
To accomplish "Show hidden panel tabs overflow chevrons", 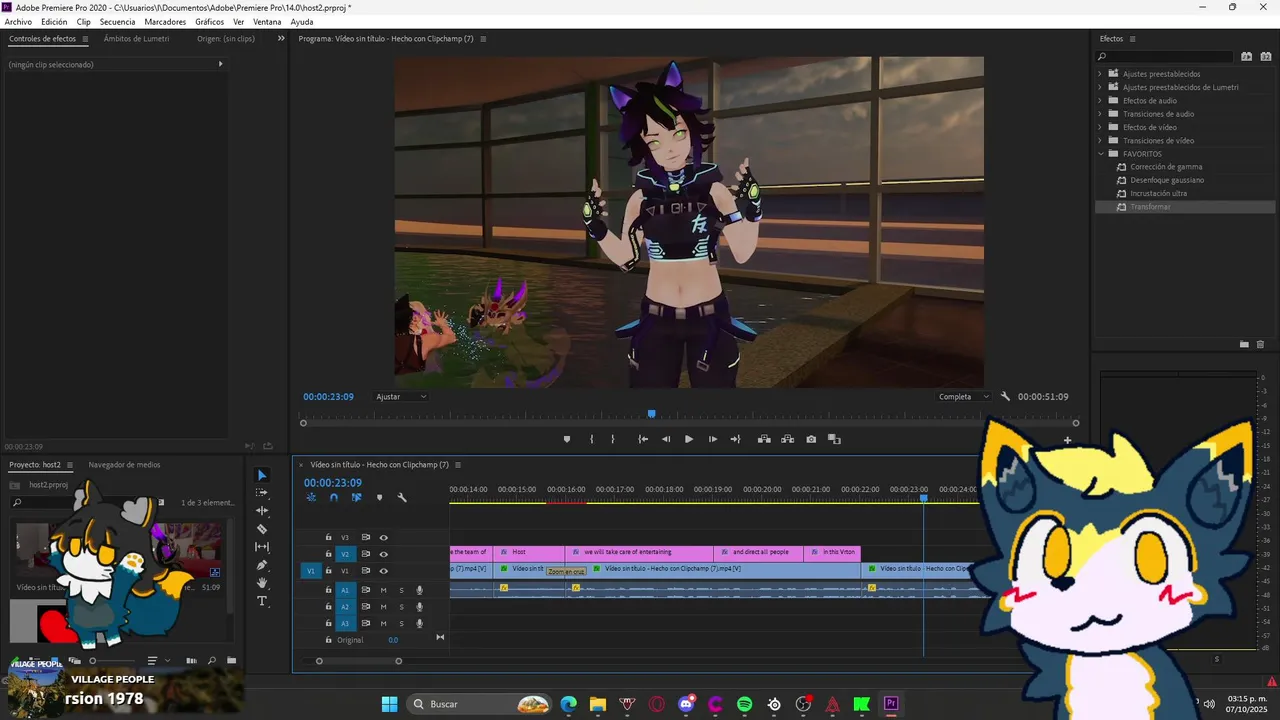I will coord(281,39).
